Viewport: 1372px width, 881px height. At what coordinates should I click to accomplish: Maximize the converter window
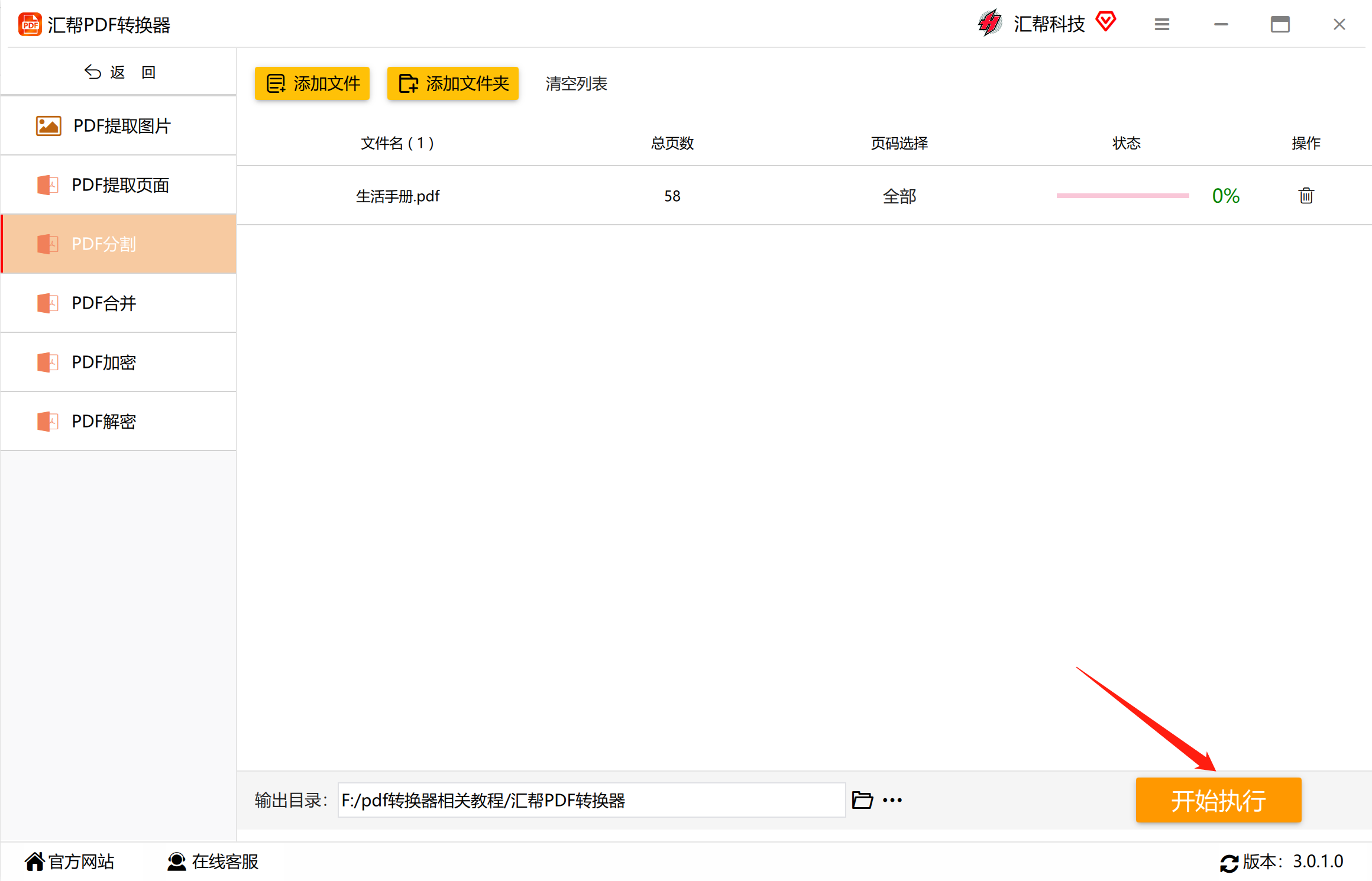pos(1280,24)
